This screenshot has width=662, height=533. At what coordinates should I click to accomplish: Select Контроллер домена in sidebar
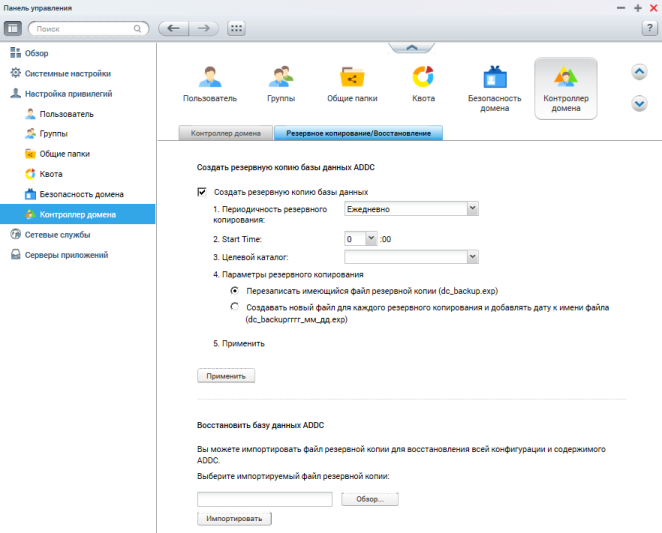(78, 214)
